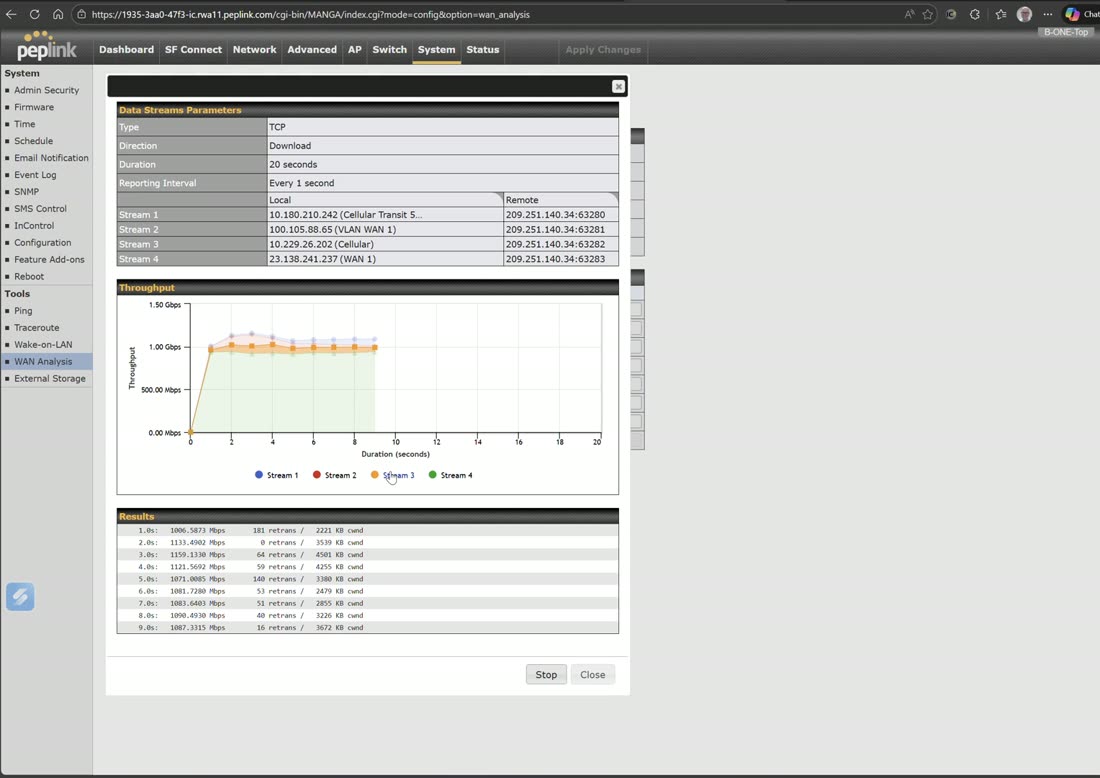Image resolution: width=1100 pixels, height=778 pixels.
Task: Go to the Reboot page
Action: pos(29,276)
